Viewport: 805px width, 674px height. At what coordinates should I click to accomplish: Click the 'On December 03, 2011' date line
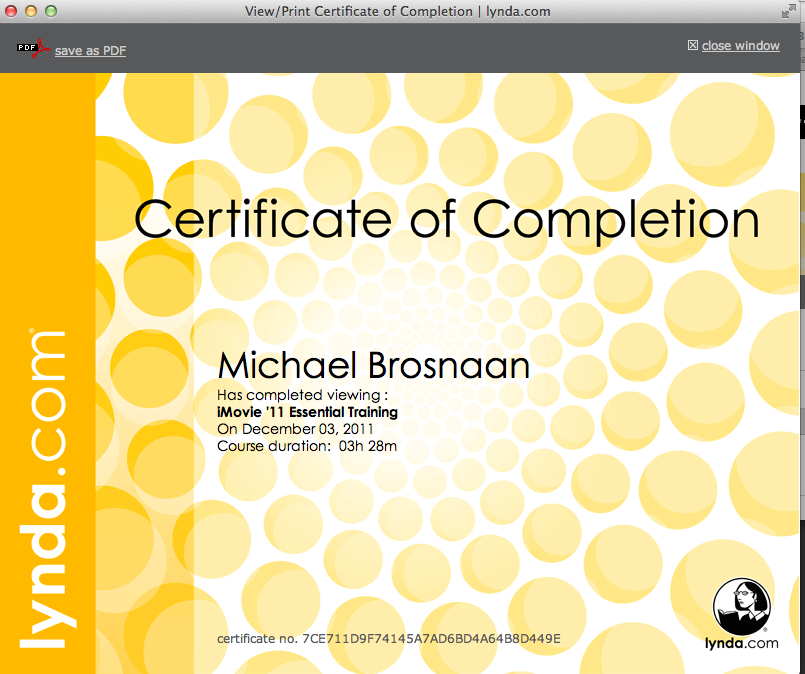click(295, 429)
